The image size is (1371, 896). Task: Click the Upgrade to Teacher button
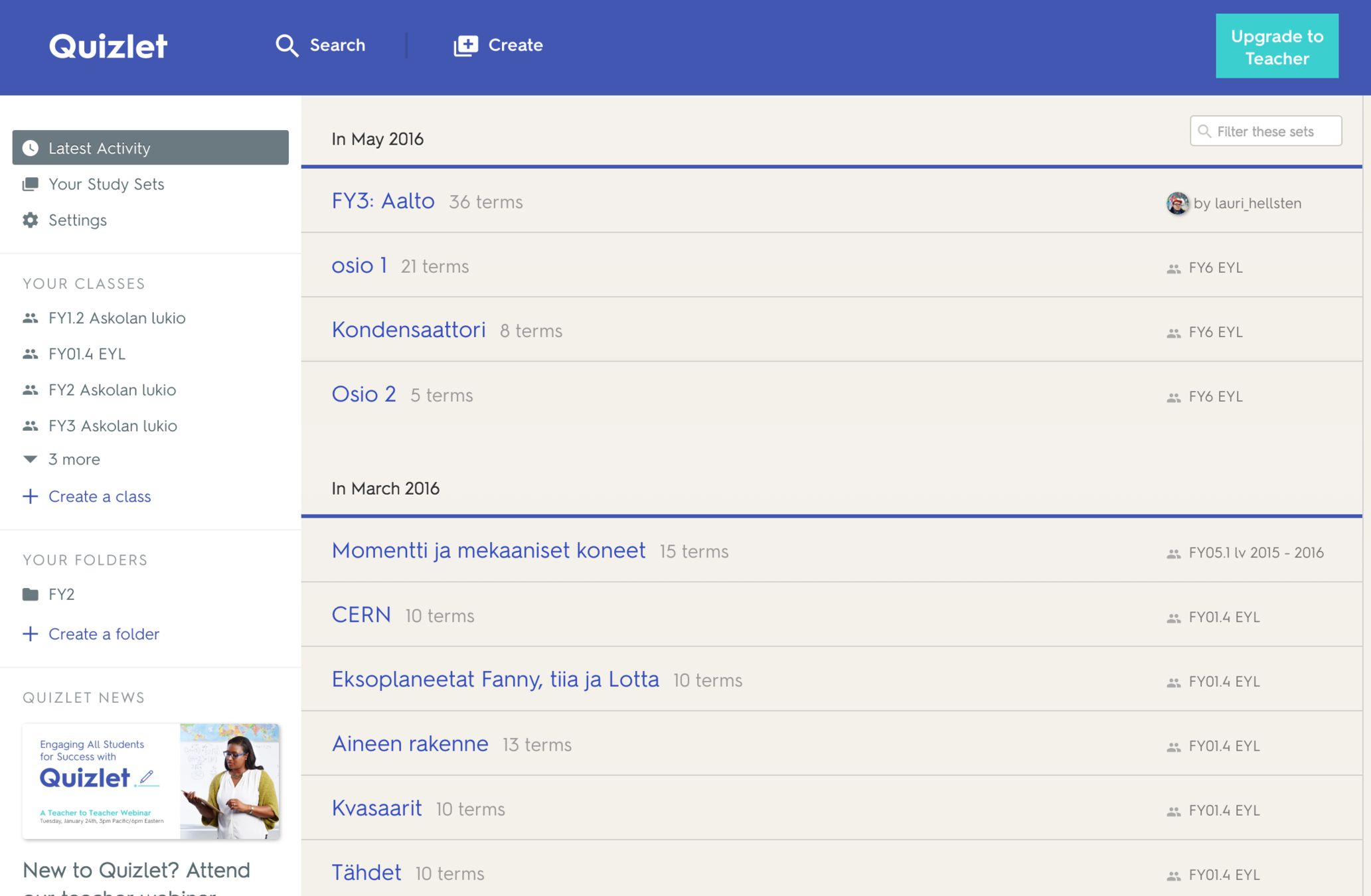tap(1276, 46)
